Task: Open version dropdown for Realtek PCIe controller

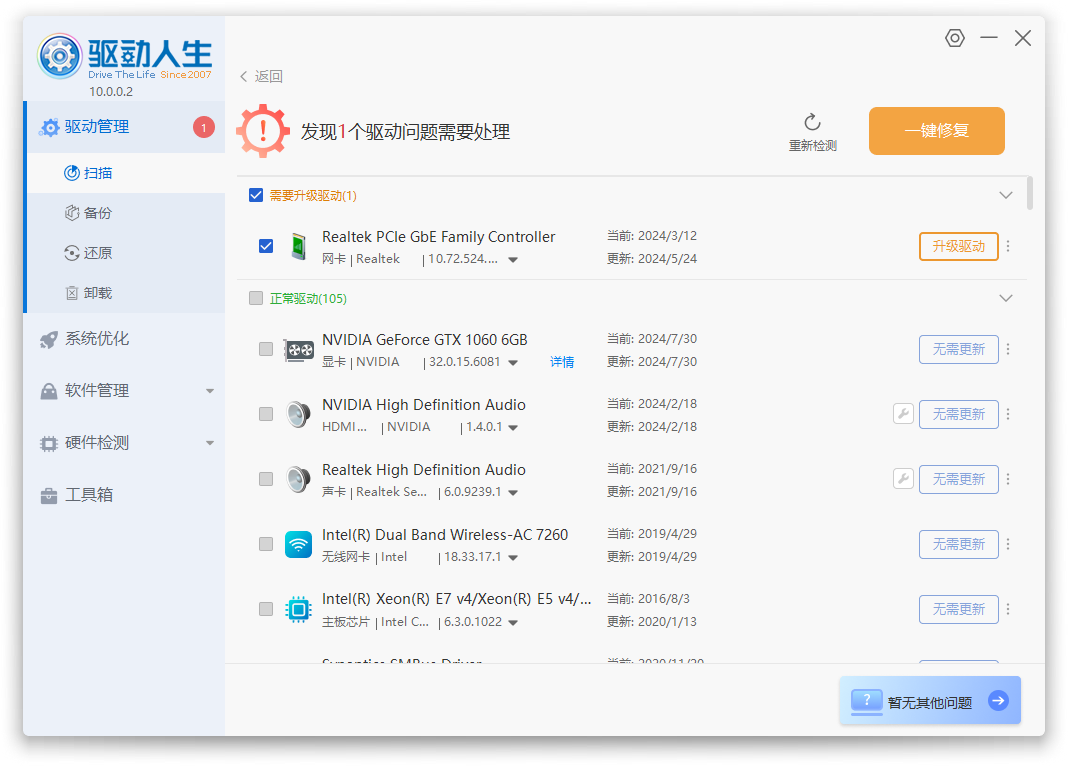Action: coord(513,260)
